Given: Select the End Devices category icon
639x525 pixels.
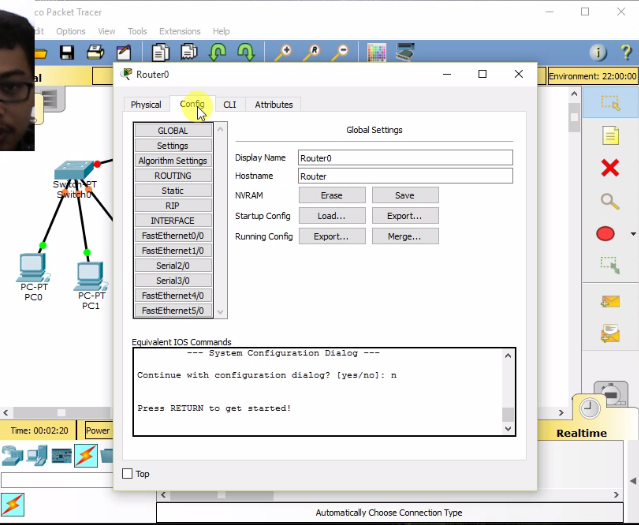Looking at the screenshot, I should (37, 456).
